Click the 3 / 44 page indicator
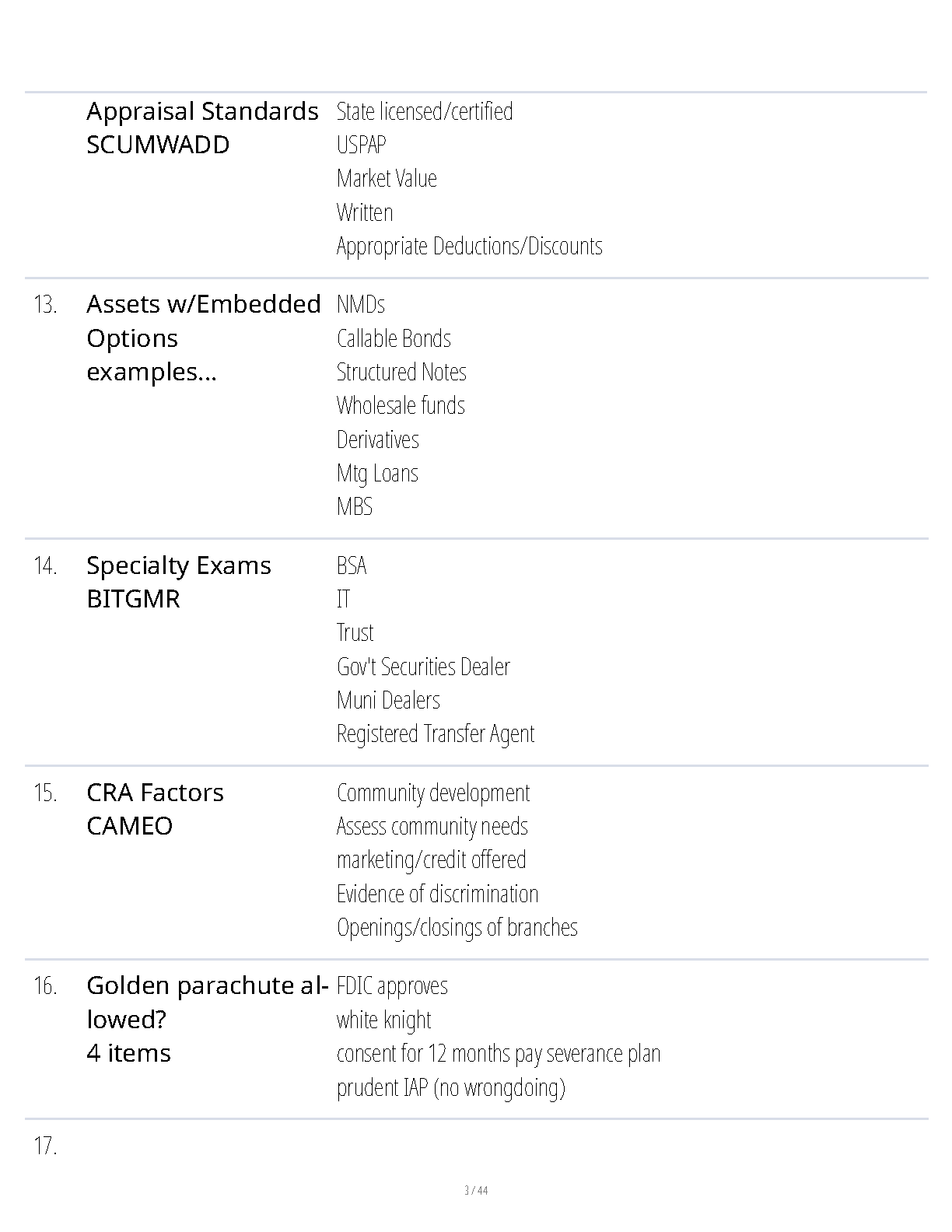Image resolution: width=952 pixels, height=1232 pixels. [x=476, y=1190]
